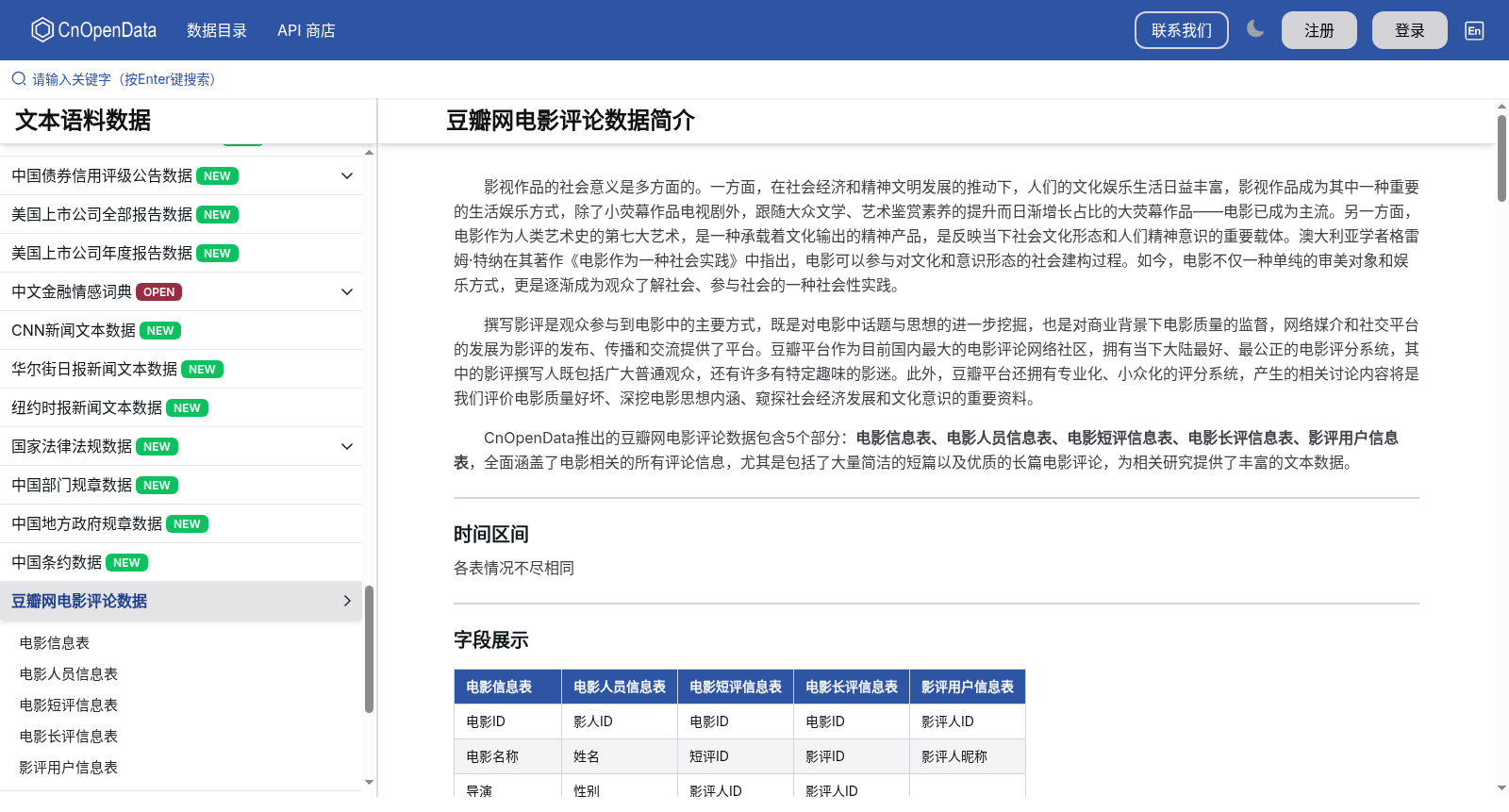1509x812 pixels.
Task: Open 纽约时报新闻文本数据 item
Action: pos(181,408)
